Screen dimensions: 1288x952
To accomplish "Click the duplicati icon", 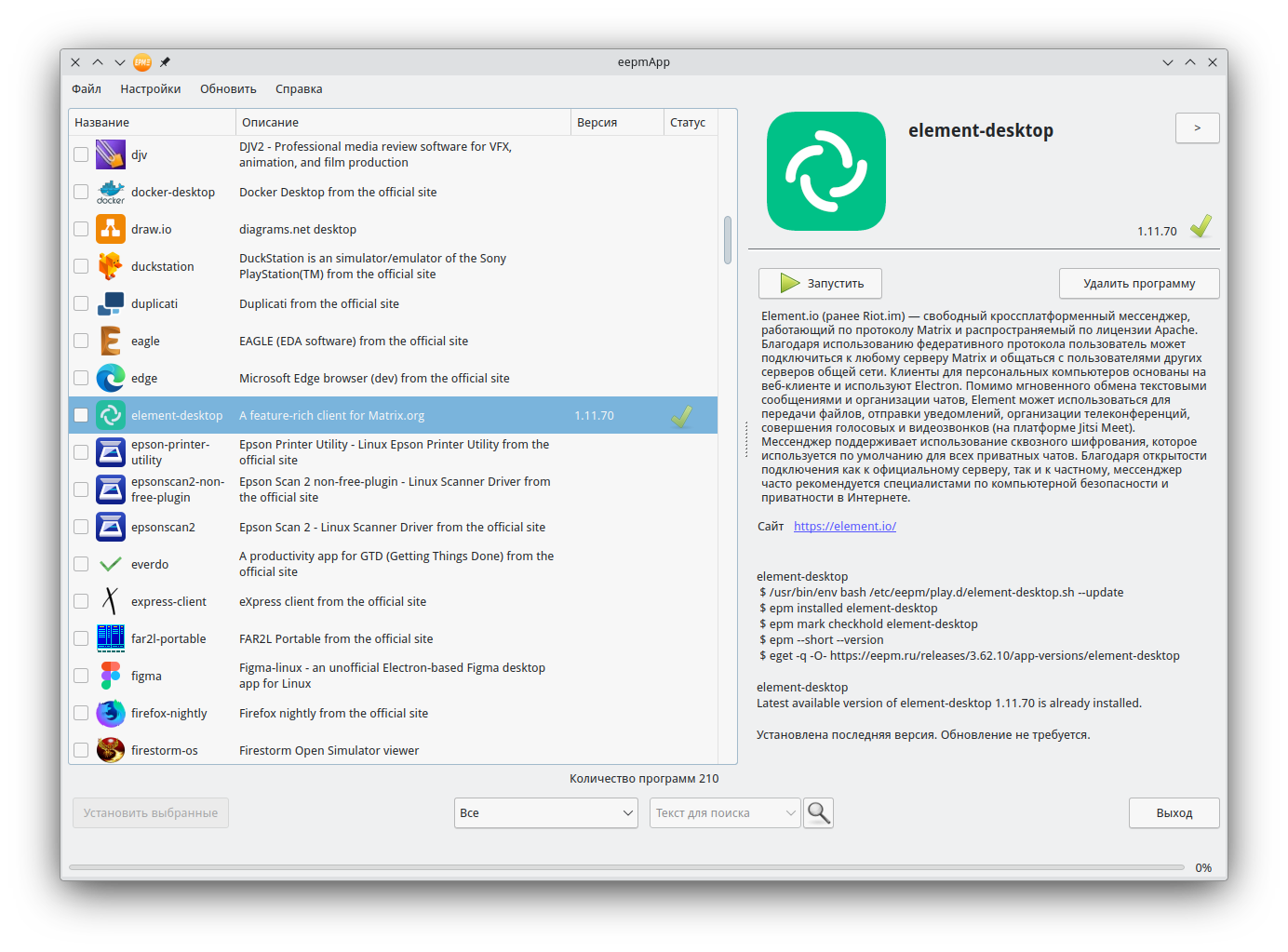I will tap(111, 303).
